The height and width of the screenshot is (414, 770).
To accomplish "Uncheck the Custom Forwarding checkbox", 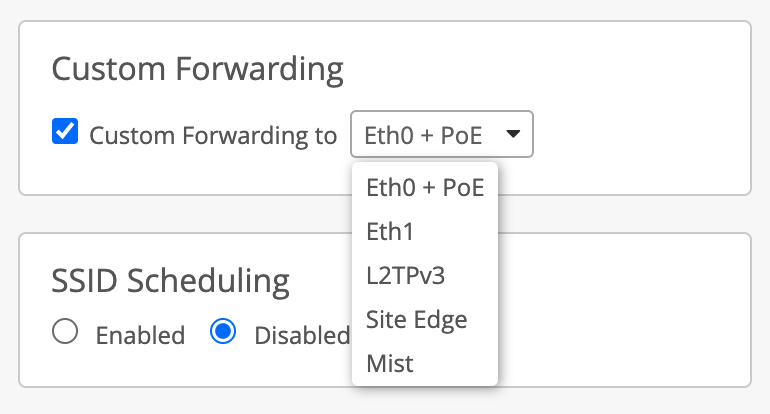I will click(x=65, y=133).
